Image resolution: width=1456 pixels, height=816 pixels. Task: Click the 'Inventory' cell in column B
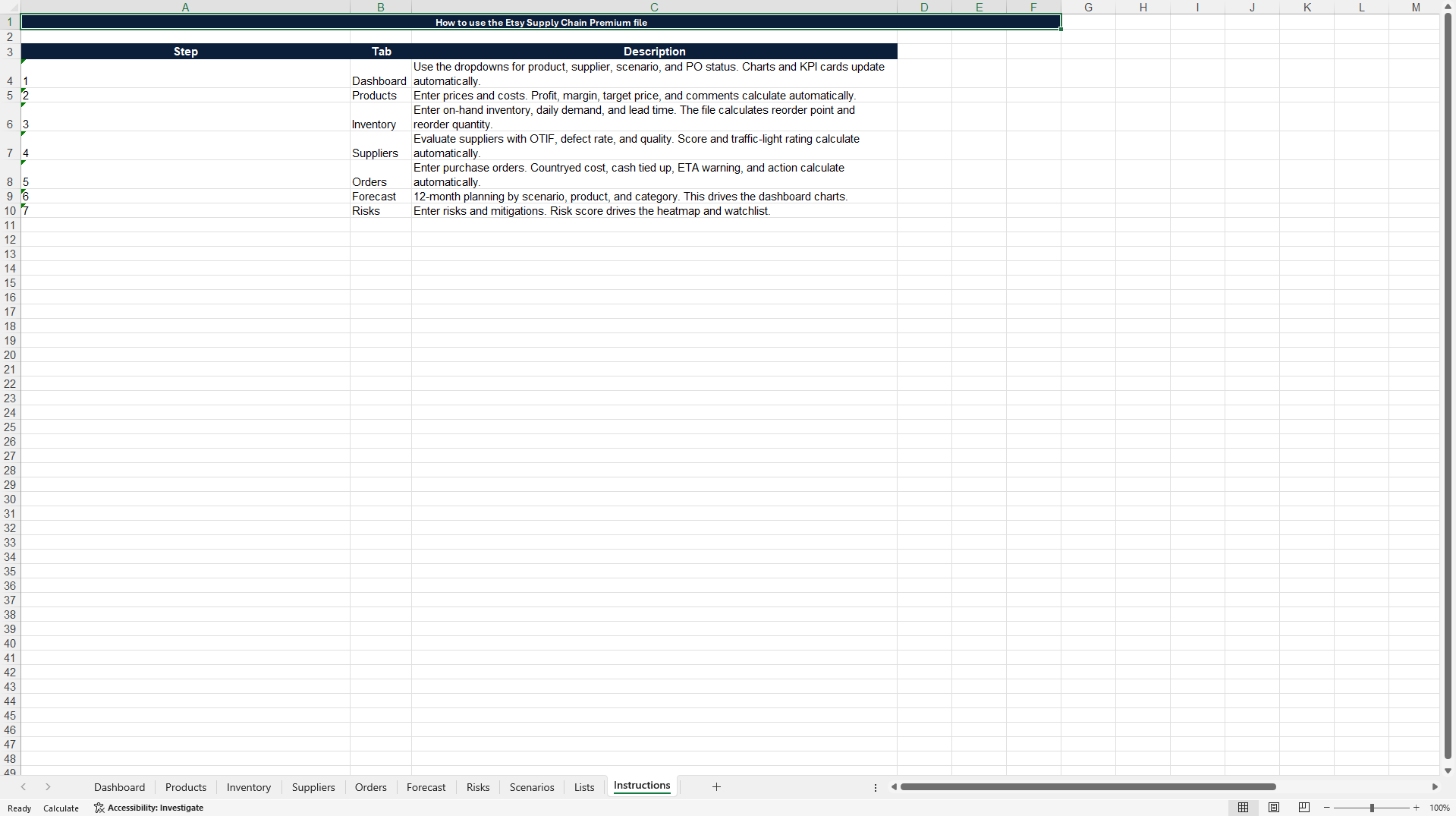[x=381, y=117]
